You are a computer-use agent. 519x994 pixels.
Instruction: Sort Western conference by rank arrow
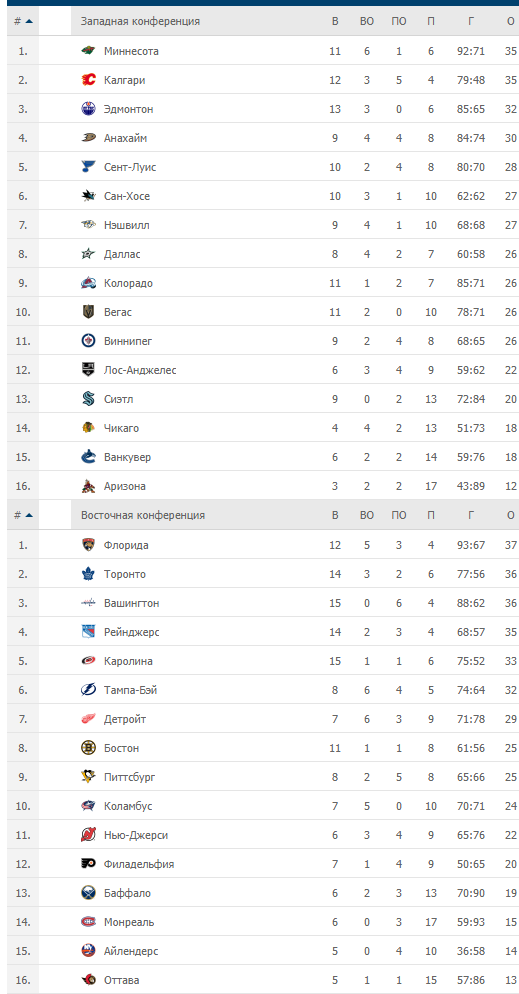(29, 22)
